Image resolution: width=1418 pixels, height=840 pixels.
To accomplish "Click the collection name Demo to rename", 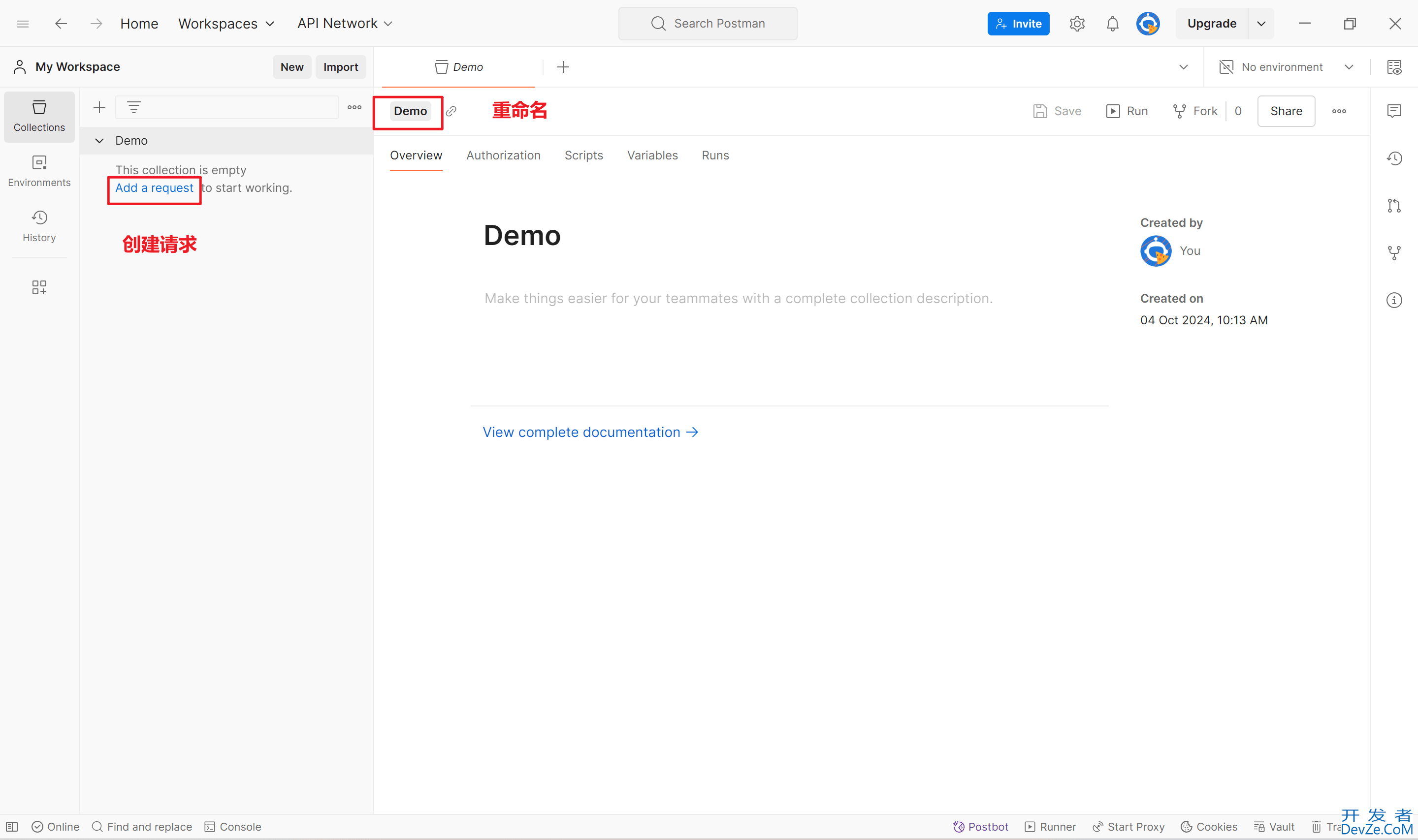I will (411, 112).
